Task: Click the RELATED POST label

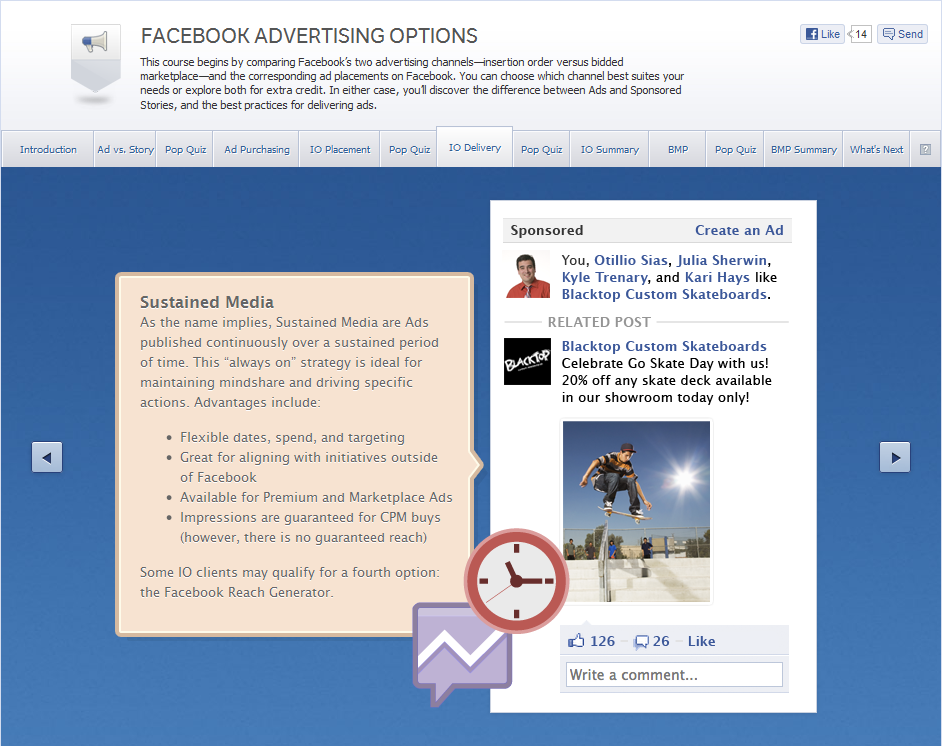Action: (x=599, y=322)
